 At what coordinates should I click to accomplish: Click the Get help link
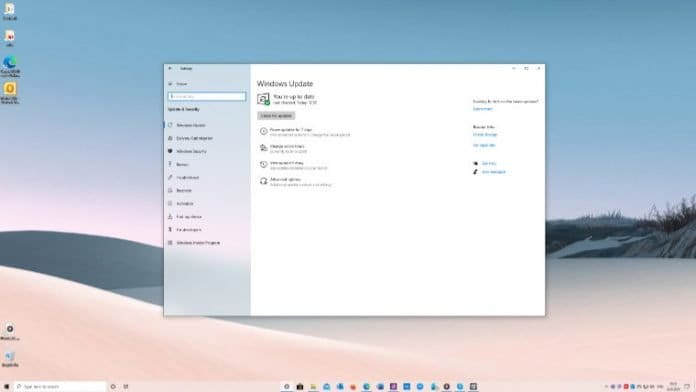click(x=488, y=163)
